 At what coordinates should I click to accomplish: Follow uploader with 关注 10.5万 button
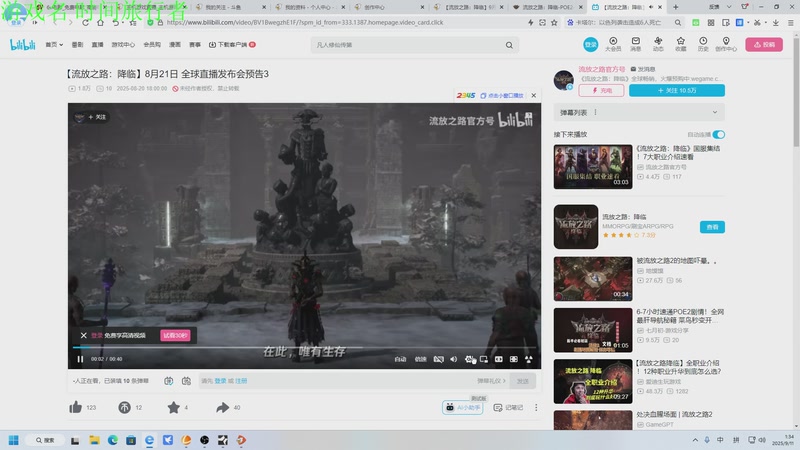coord(677,90)
